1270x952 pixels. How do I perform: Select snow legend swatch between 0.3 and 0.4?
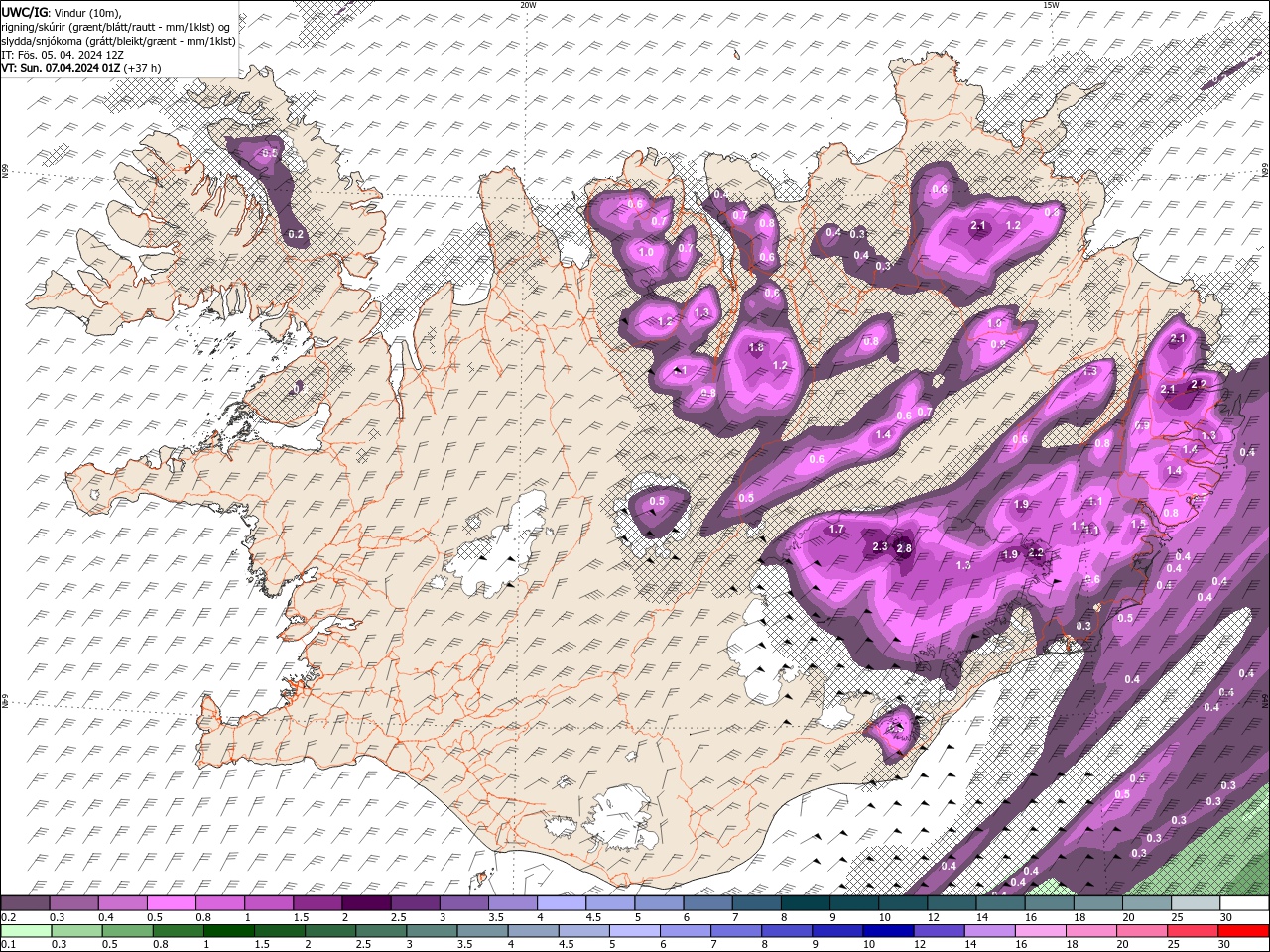(73, 903)
